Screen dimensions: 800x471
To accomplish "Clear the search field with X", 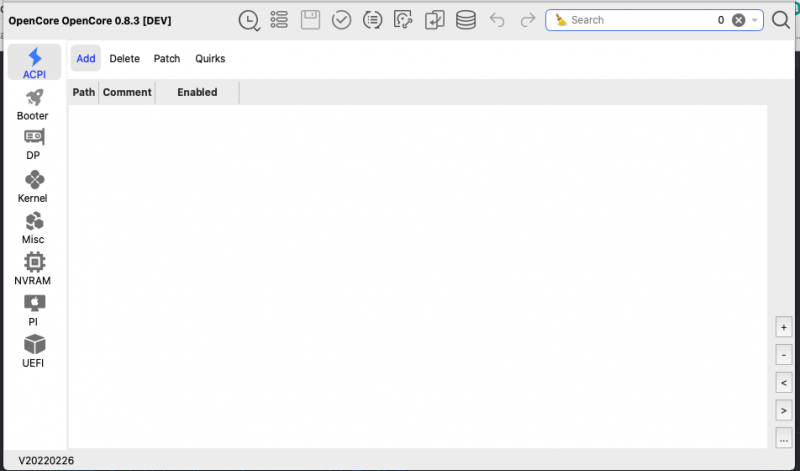I will [x=738, y=20].
